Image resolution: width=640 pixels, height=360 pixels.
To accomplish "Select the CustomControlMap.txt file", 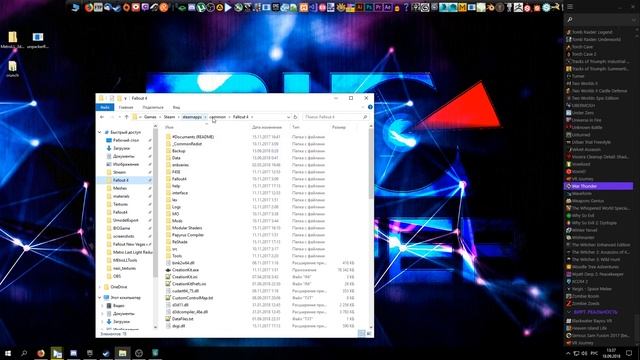I will [x=192, y=298].
